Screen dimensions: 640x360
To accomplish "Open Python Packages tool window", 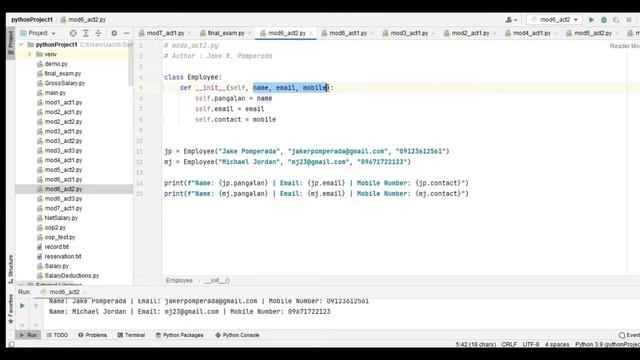I will pos(180,335).
